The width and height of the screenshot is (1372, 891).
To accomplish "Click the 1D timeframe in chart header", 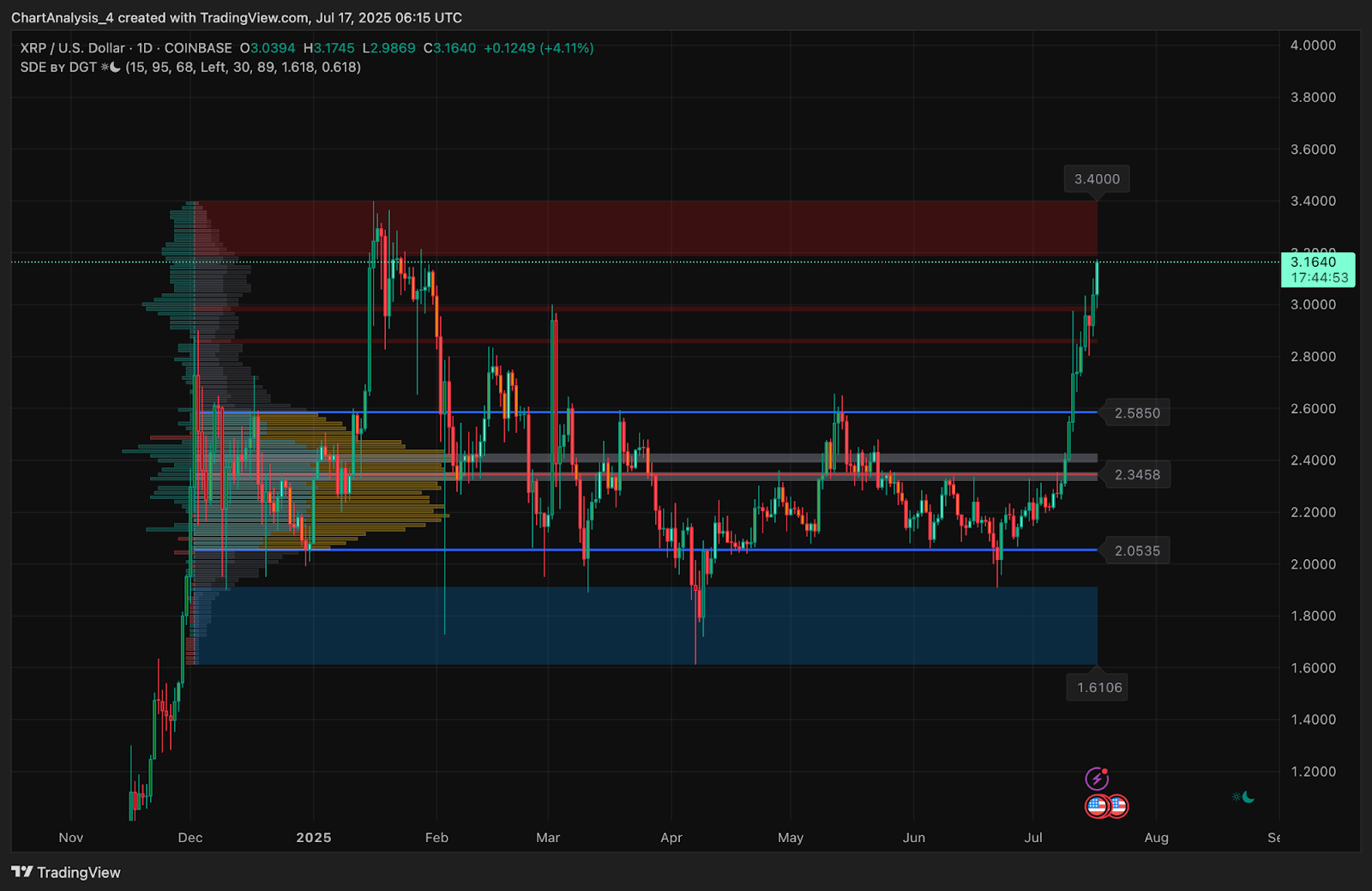I will 145,48.
